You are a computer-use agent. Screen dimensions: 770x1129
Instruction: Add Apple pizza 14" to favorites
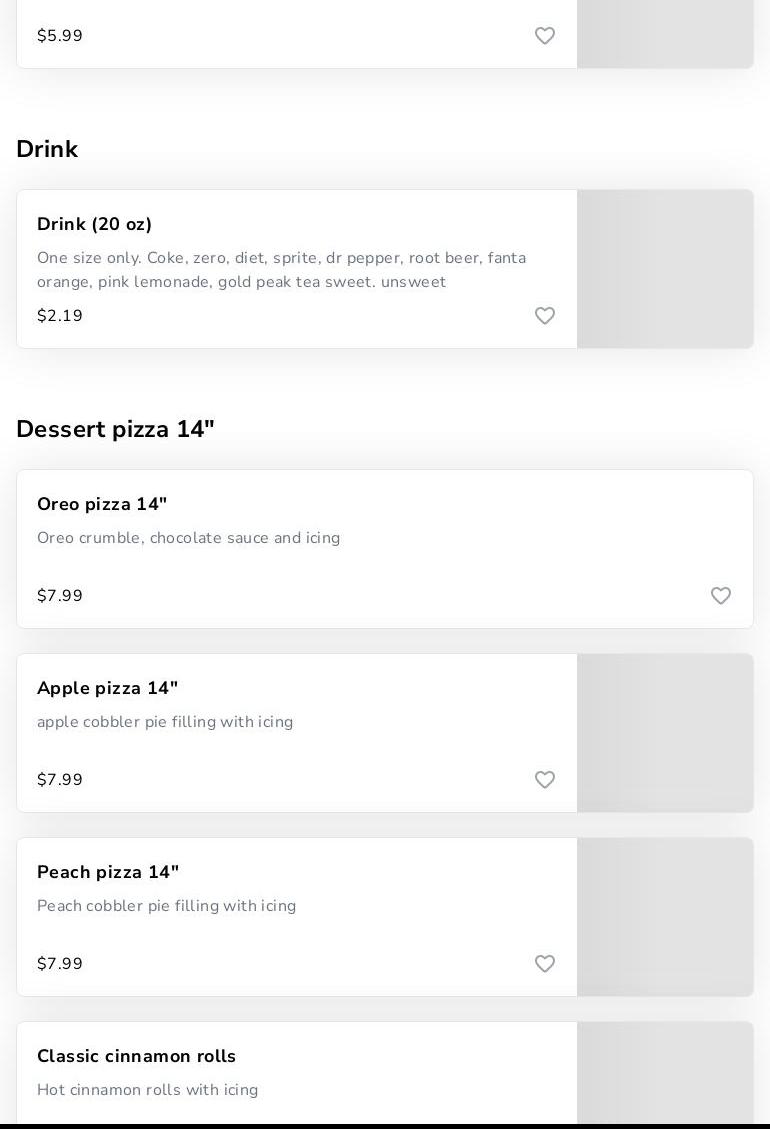545,780
